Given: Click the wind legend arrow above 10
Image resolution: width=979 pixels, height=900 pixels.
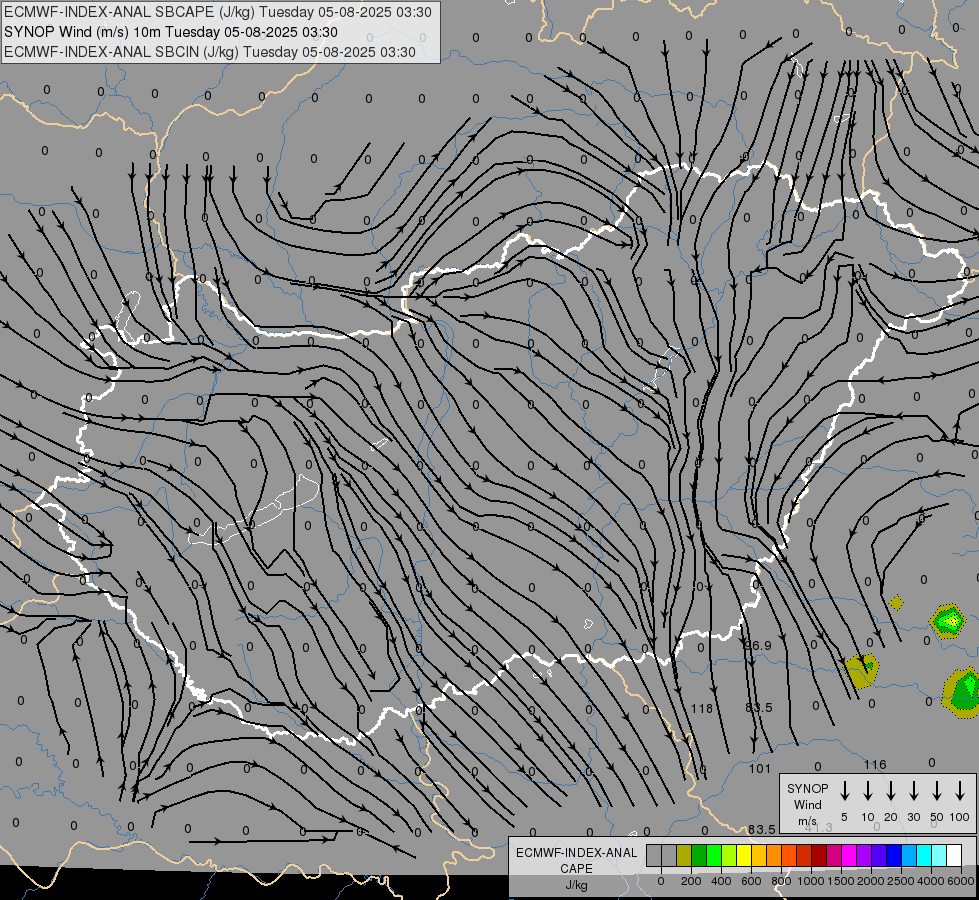Looking at the screenshot, I should [x=868, y=791].
